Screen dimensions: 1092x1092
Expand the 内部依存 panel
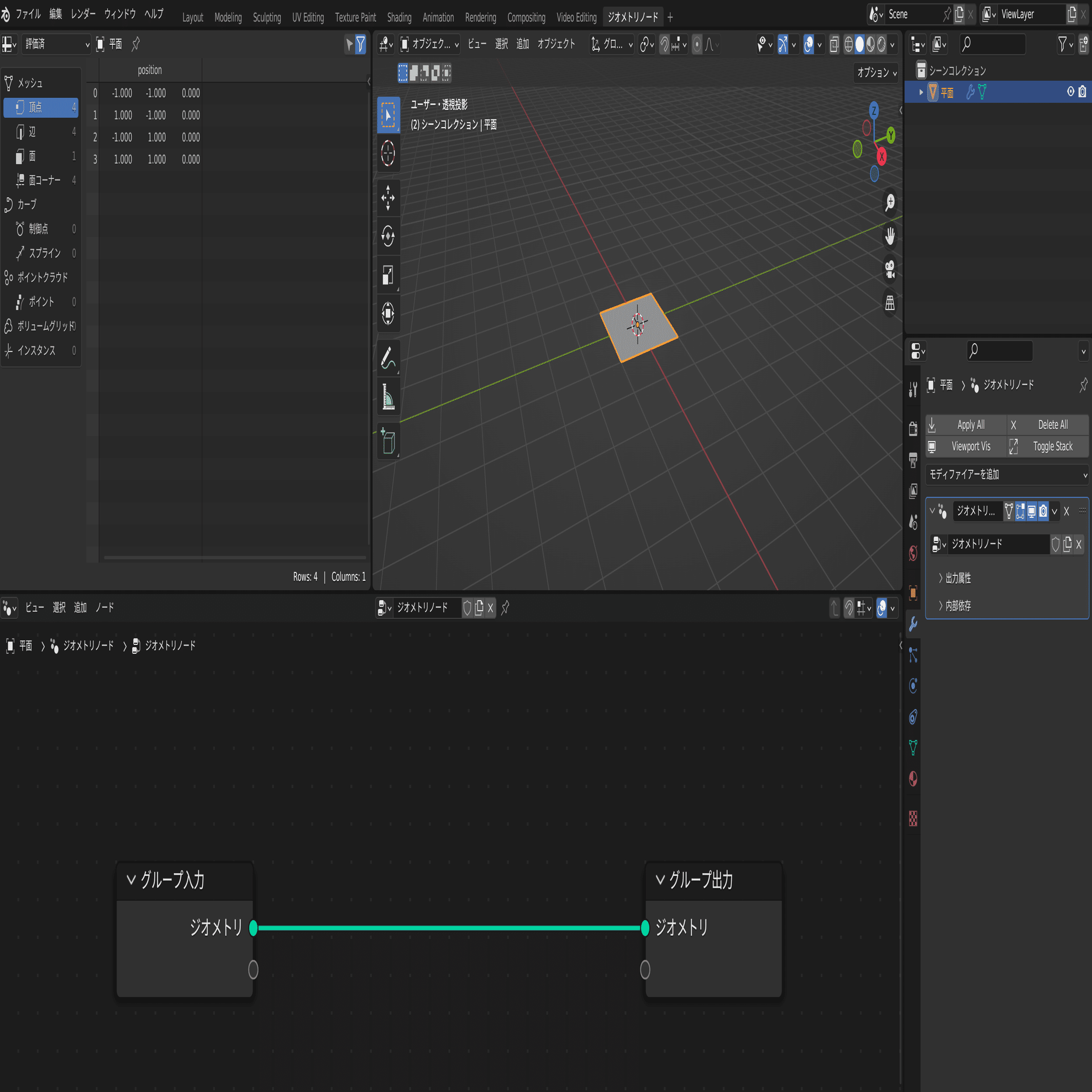(958, 605)
